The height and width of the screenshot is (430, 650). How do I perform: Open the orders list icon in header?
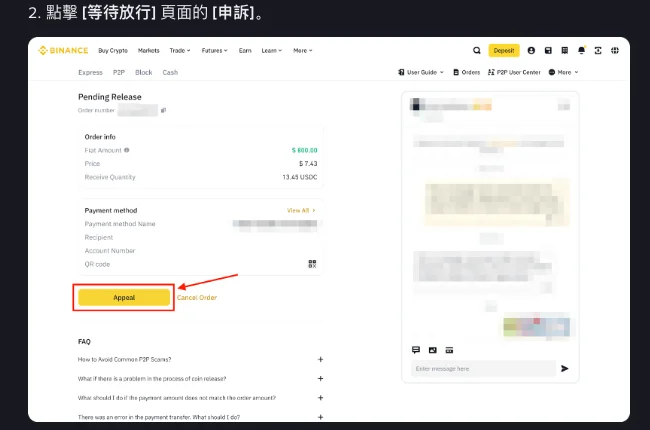point(565,51)
